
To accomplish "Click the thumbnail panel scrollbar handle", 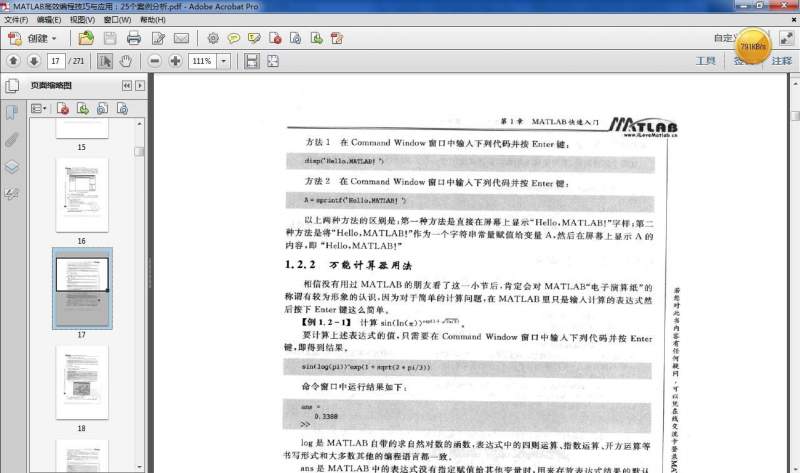I will coord(139,152).
